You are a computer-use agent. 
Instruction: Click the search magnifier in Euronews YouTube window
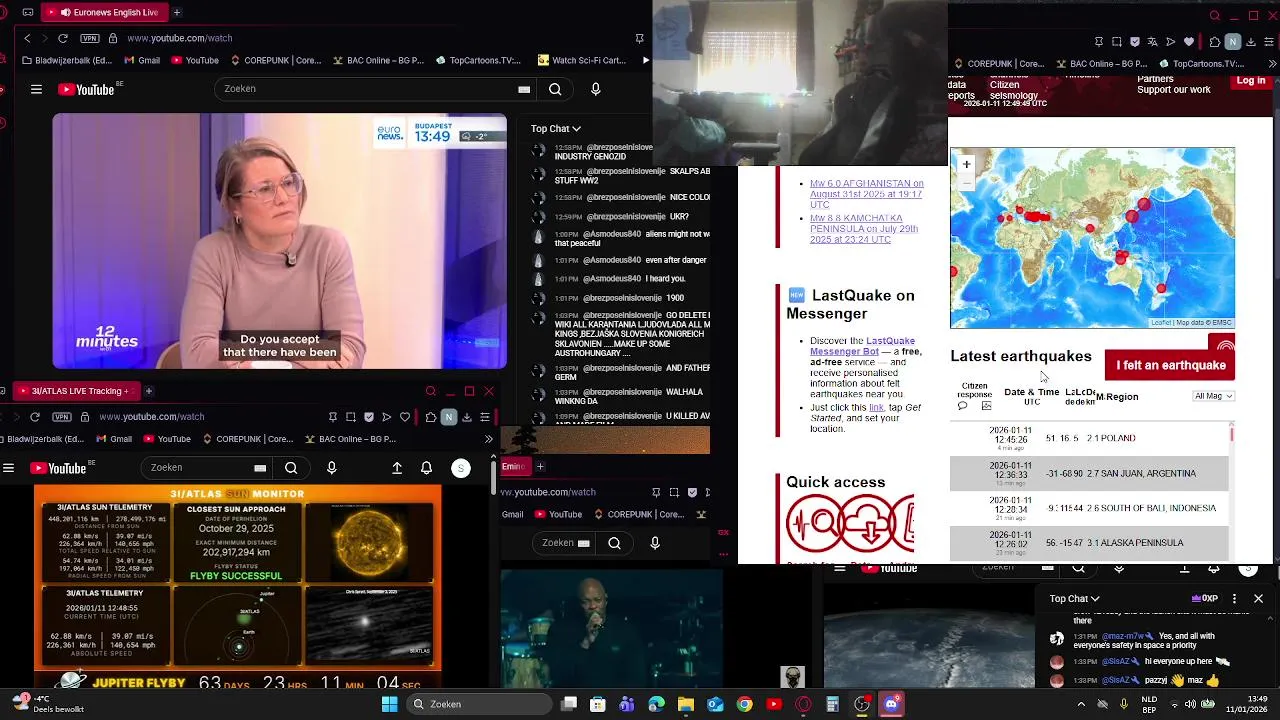[x=555, y=89]
